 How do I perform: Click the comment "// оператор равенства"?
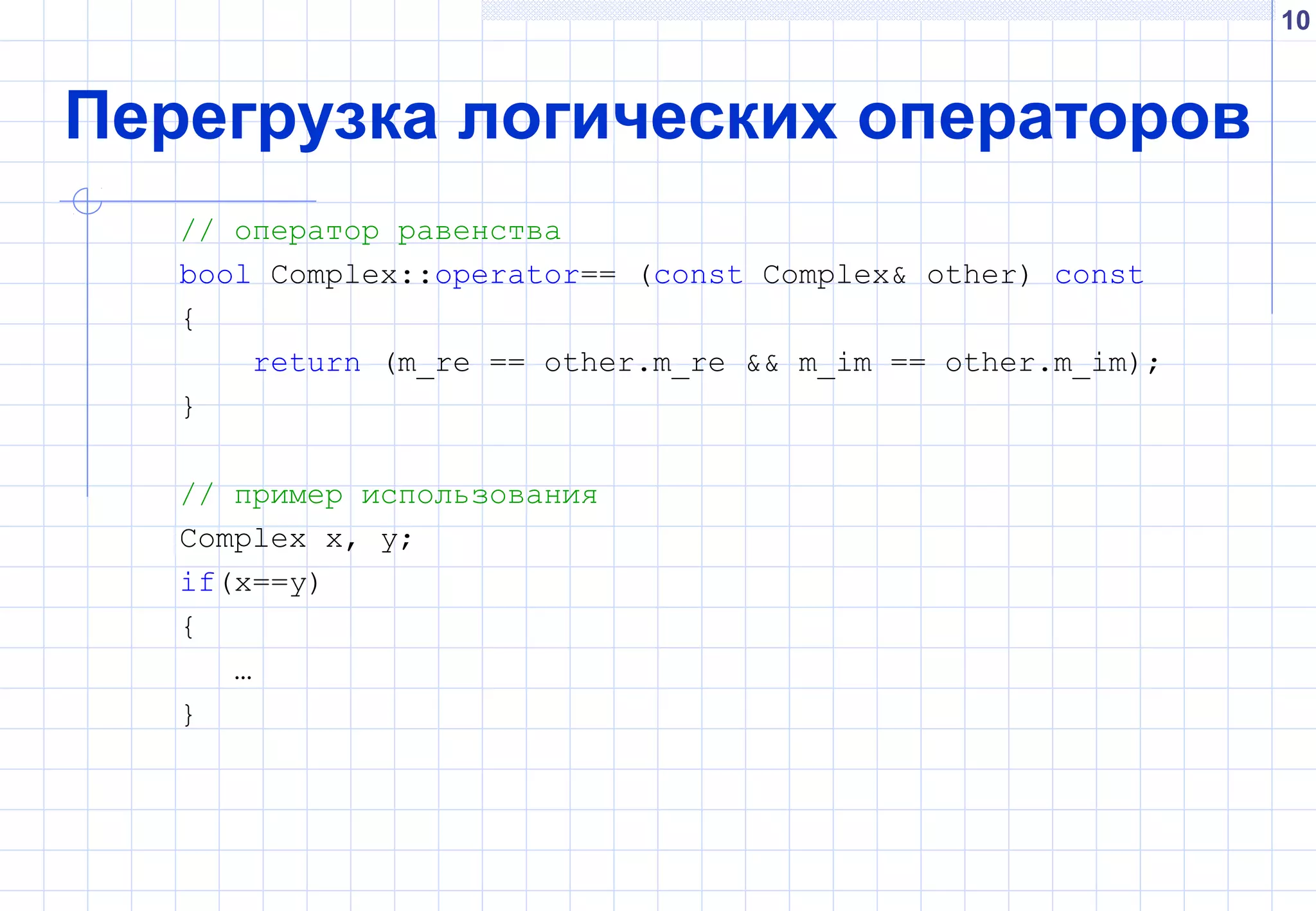click(x=371, y=231)
